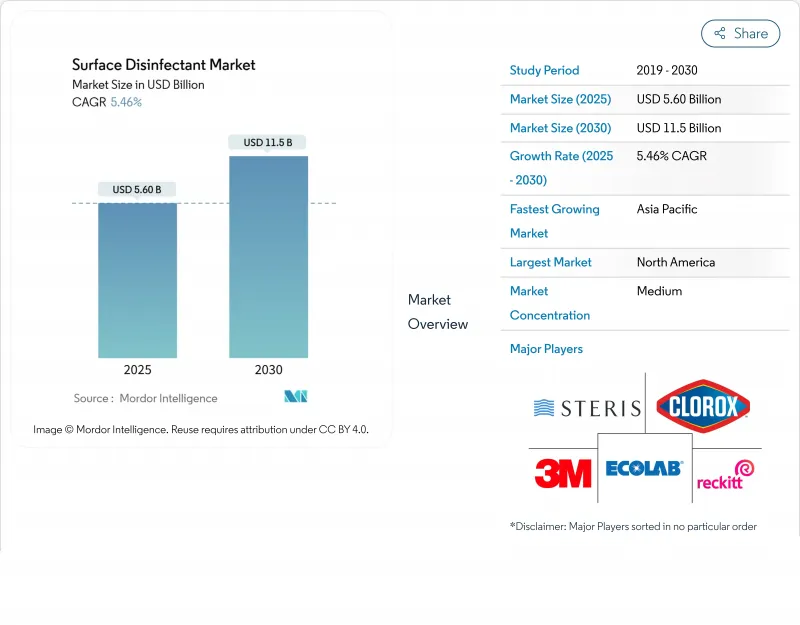Screen dimensions: 800x625
Task: Click the Fastest Growing Market label
Action: [x=554, y=221]
